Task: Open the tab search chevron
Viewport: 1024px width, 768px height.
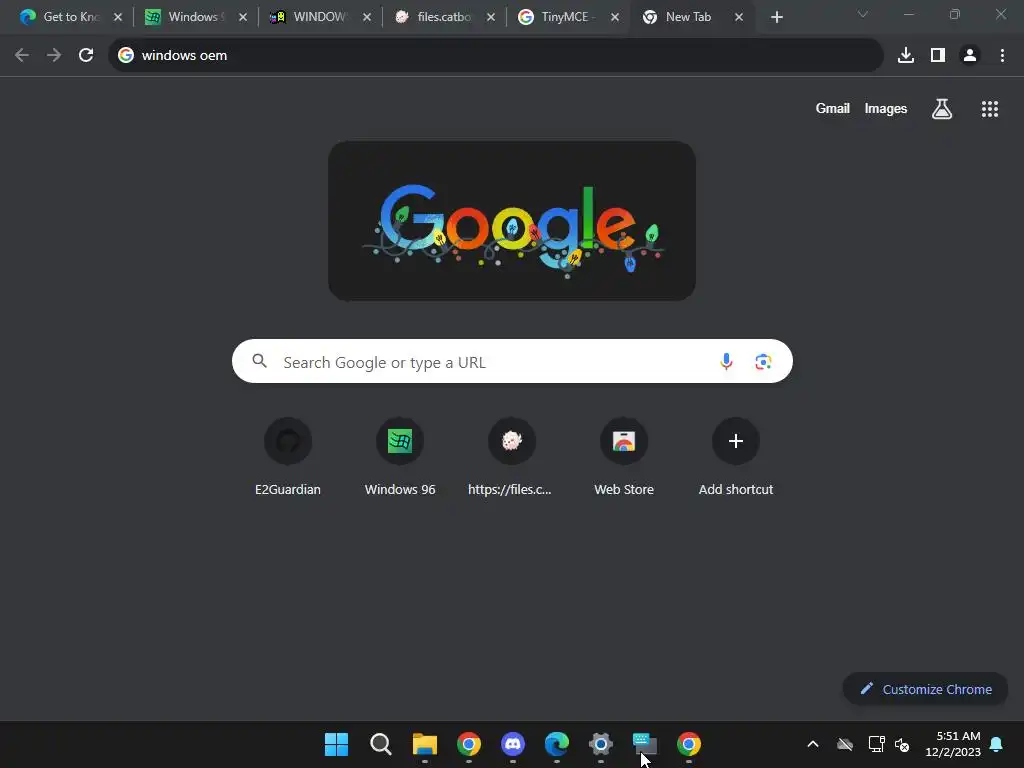Action: click(863, 14)
